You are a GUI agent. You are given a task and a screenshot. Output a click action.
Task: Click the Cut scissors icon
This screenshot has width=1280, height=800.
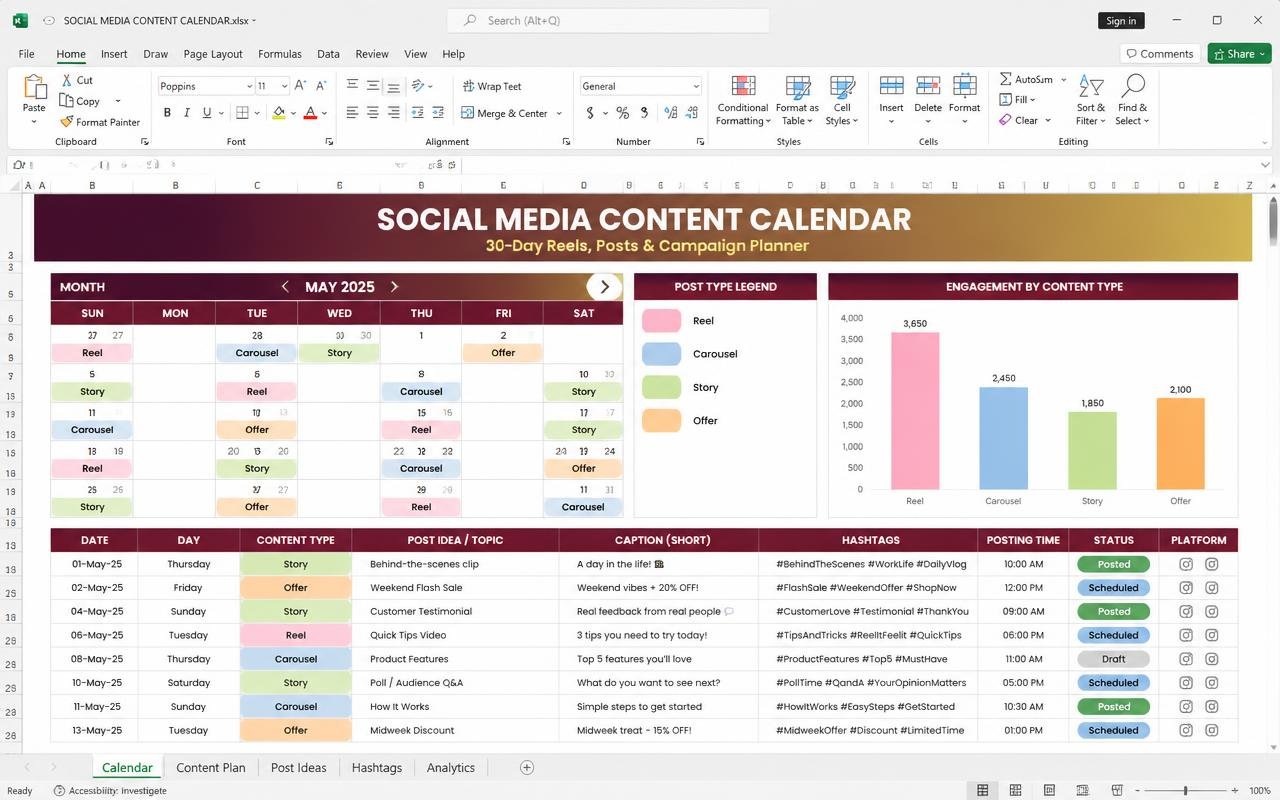[x=67, y=80]
